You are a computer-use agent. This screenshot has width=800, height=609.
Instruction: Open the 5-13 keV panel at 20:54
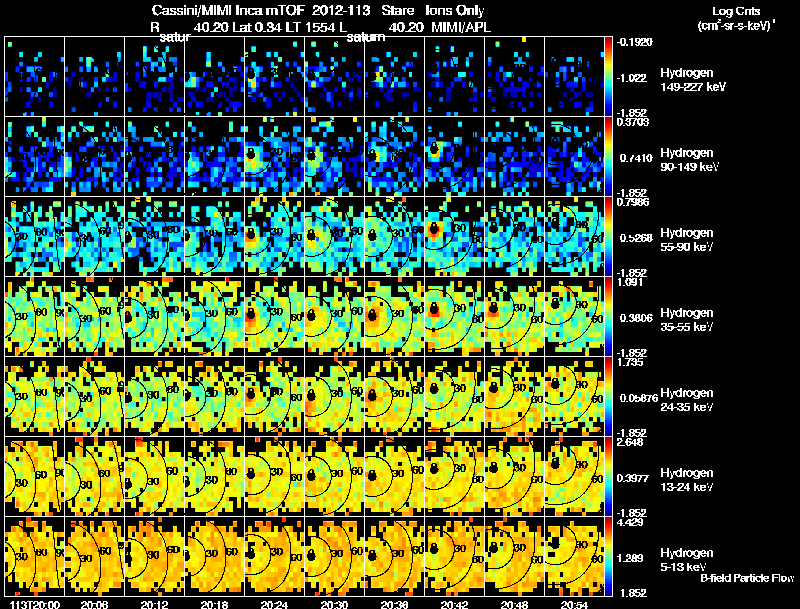point(574,556)
